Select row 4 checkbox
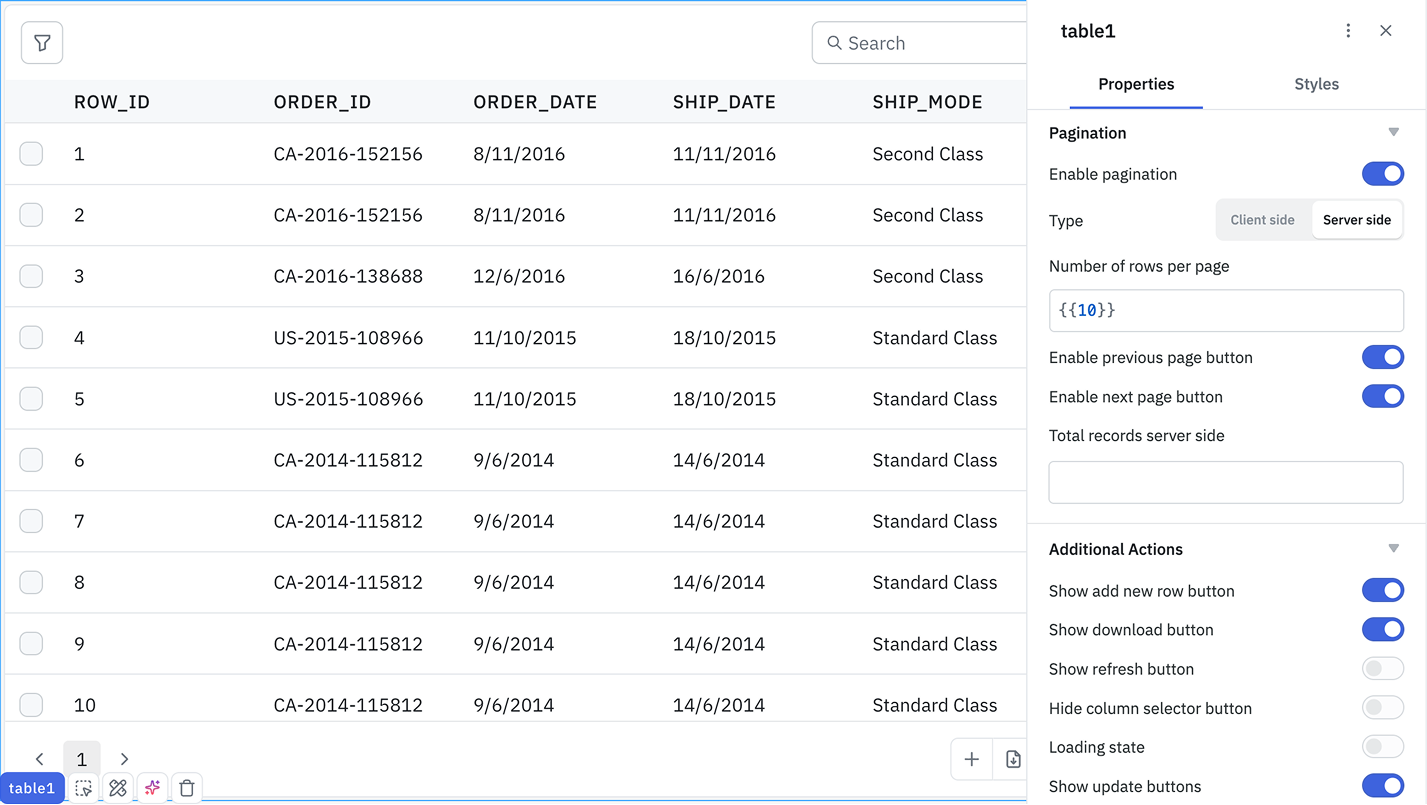 click(x=31, y=338)
